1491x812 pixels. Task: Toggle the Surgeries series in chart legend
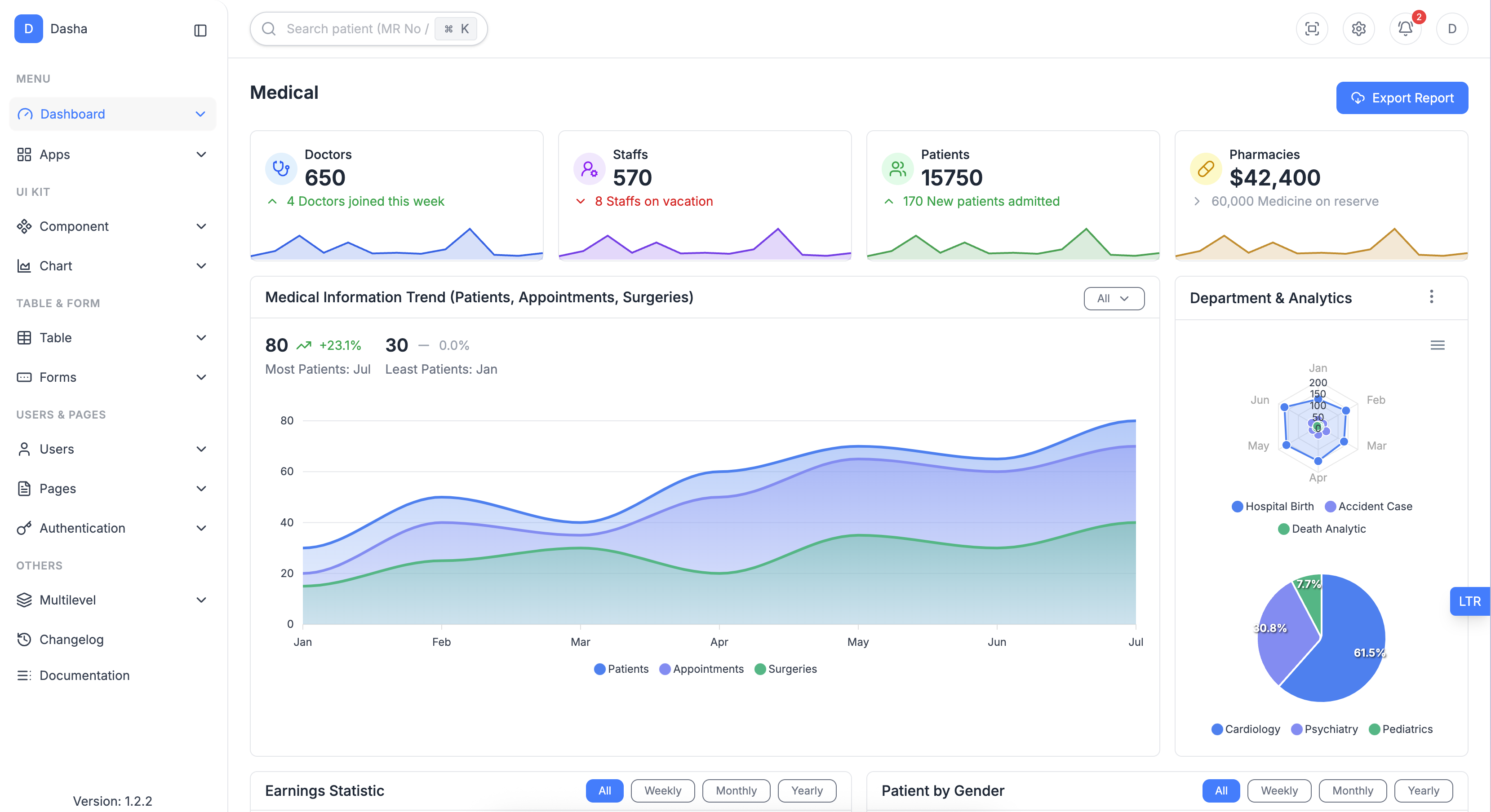coord(785,669)
